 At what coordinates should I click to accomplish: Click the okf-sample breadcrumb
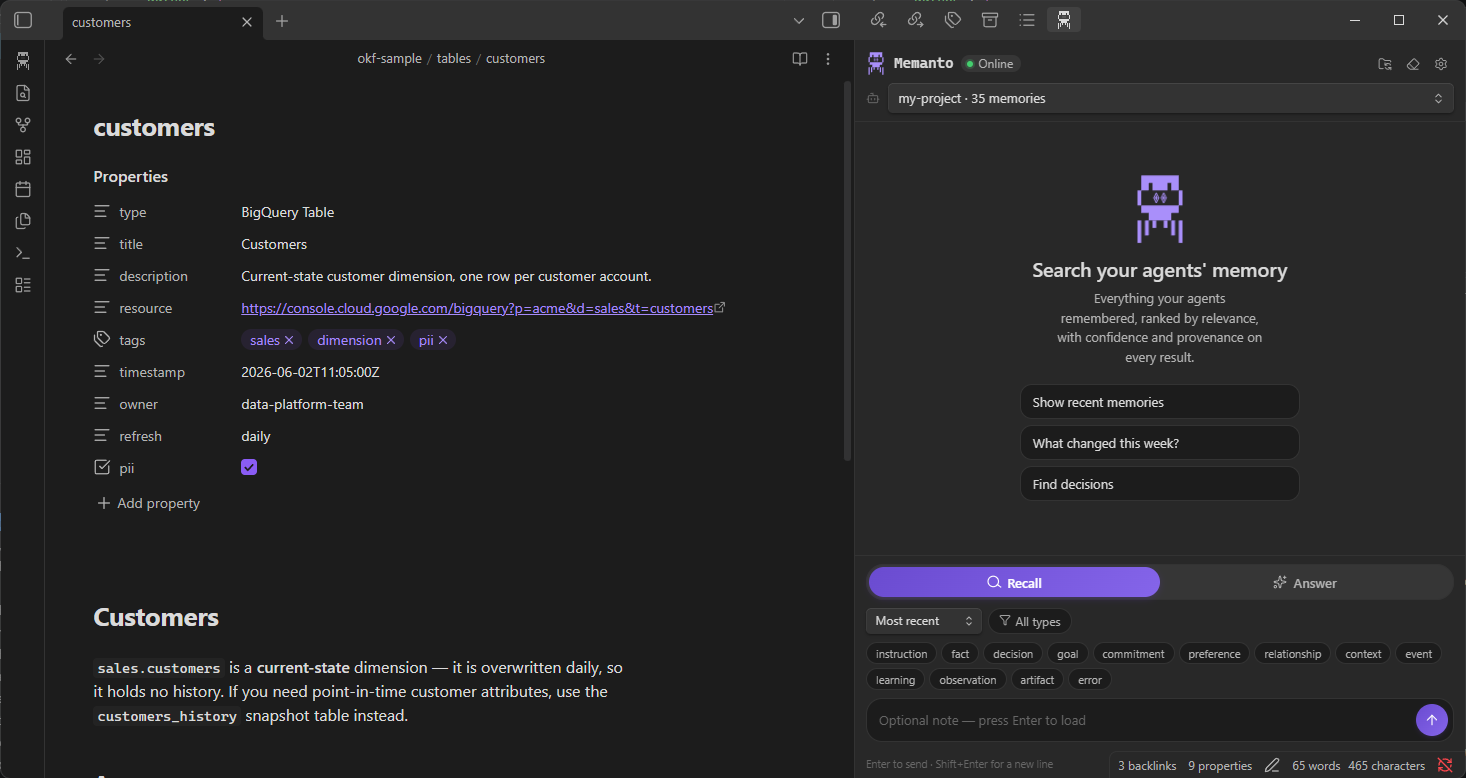[389, 59]
